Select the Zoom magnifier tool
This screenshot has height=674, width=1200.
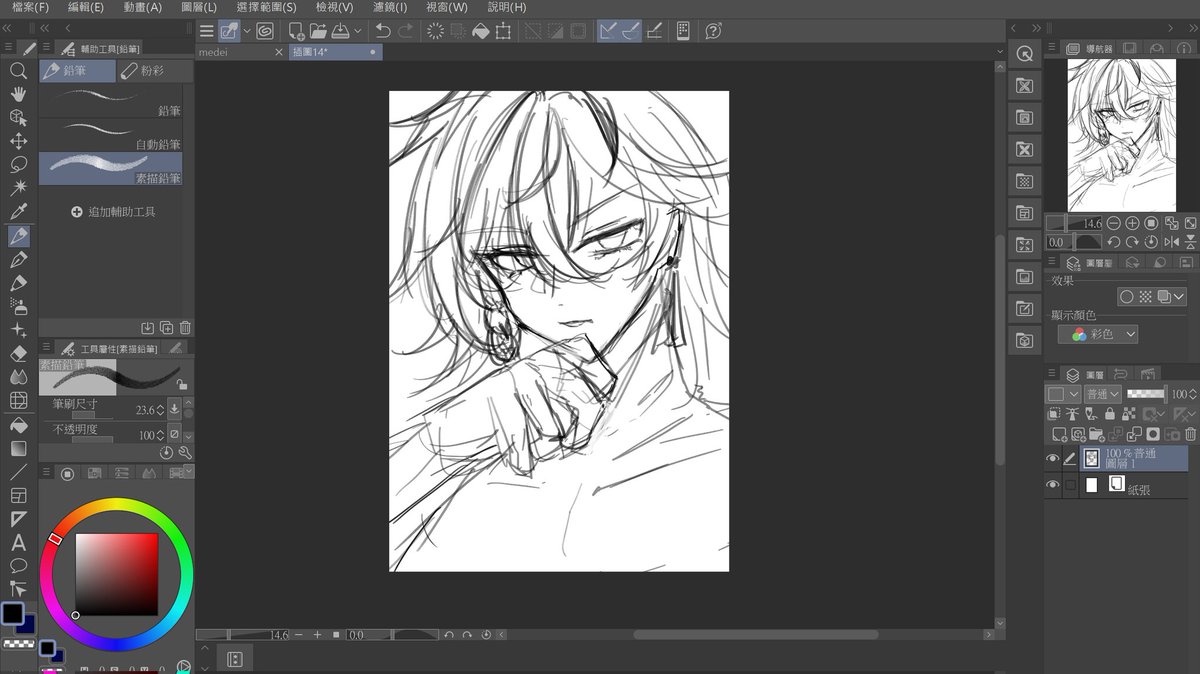tap(18, 71)
